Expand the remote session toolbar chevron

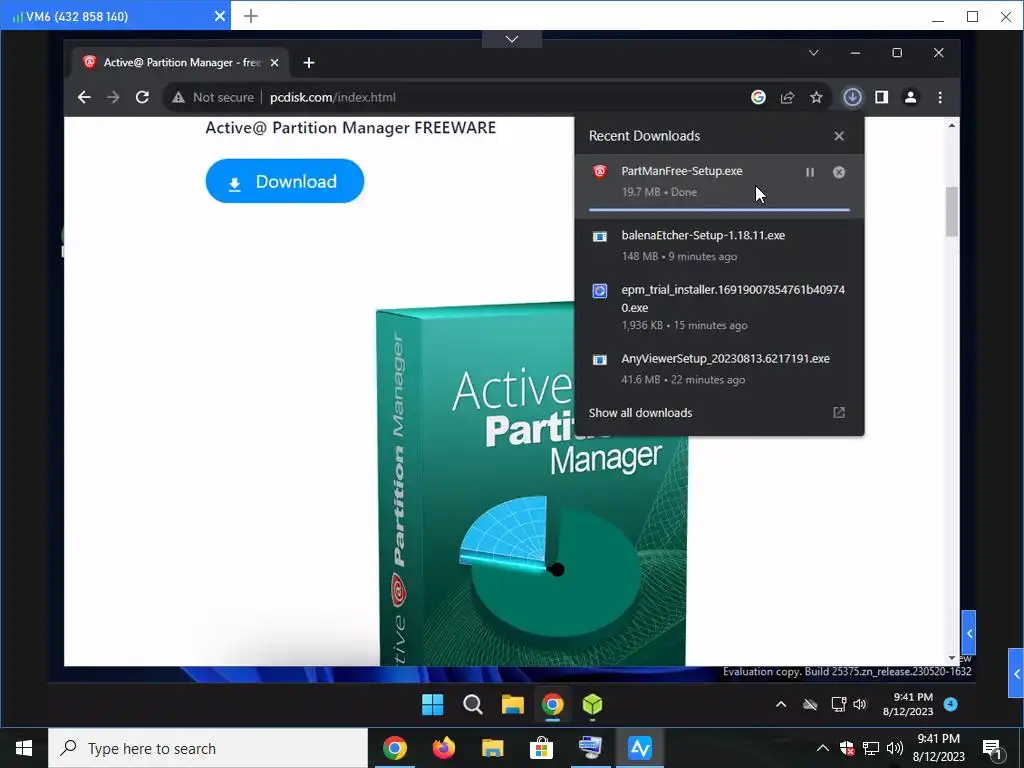coord(512,39)
